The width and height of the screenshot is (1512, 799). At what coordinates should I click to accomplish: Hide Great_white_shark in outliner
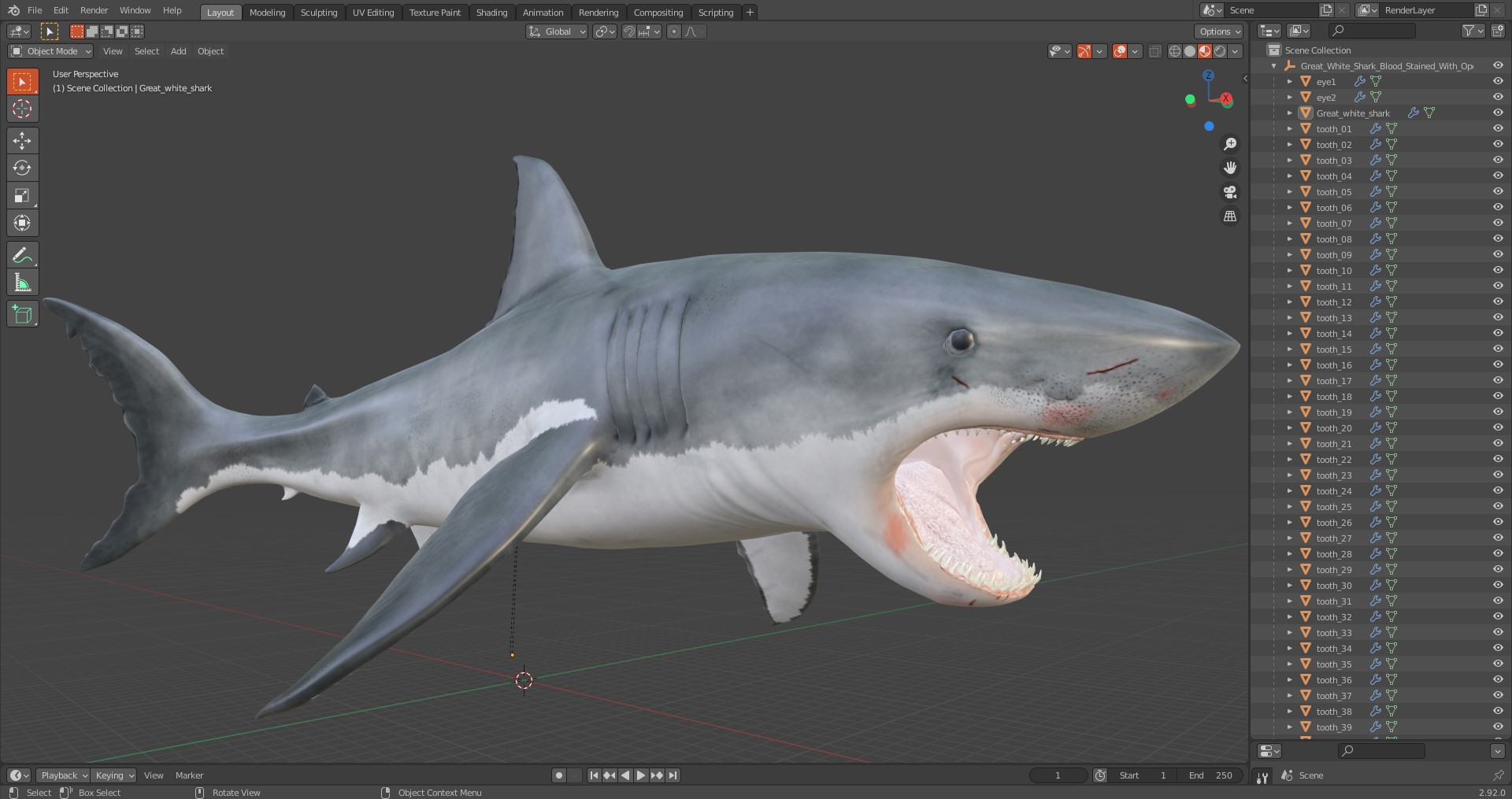[1498, 113]
